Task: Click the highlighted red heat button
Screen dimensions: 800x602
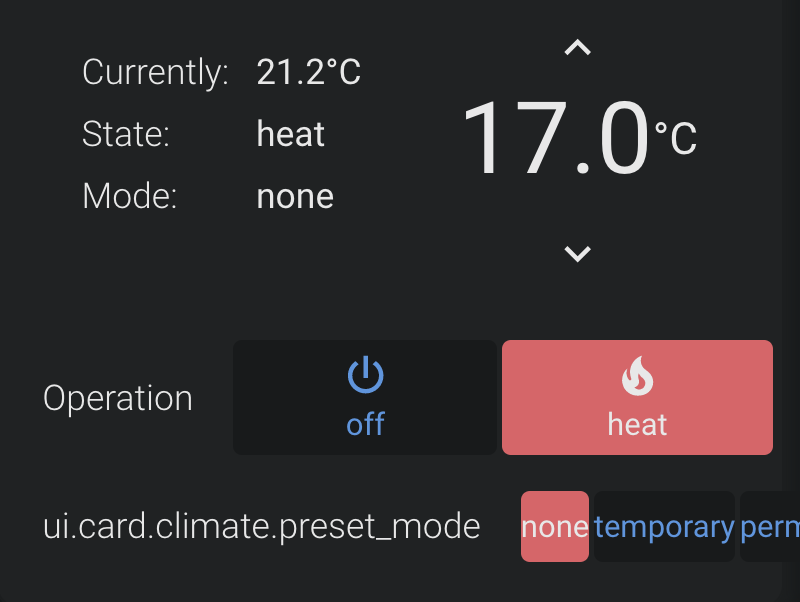Action: 637,397
